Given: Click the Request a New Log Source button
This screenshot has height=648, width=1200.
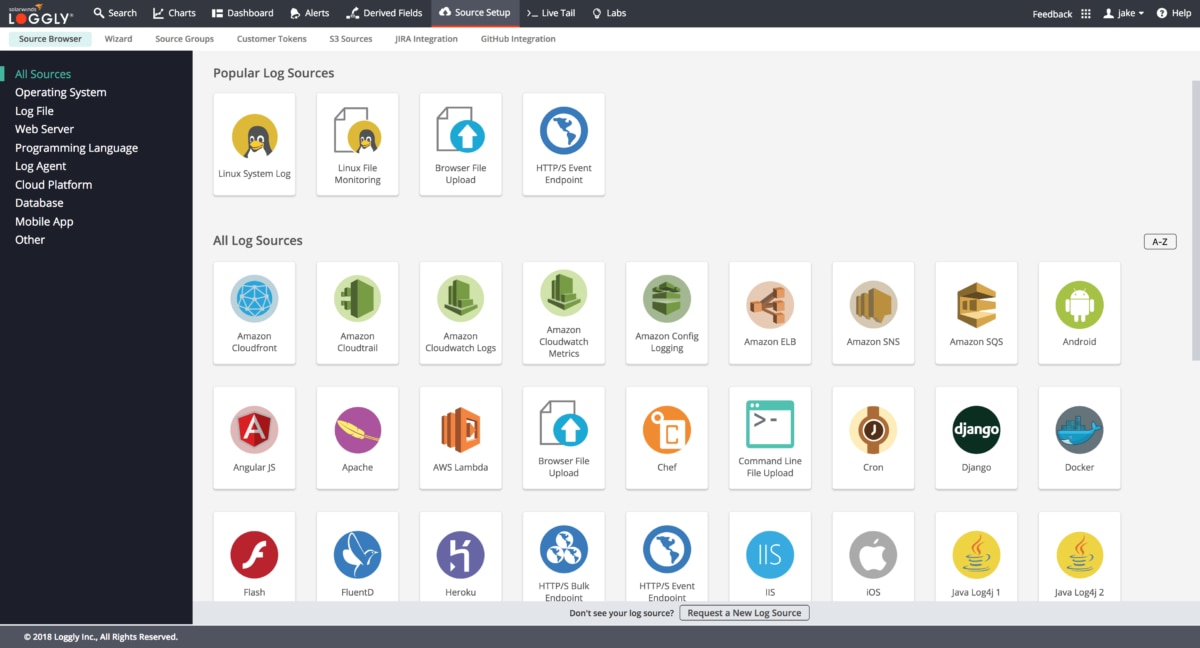Looking at the screenshot, I should 744,612.
